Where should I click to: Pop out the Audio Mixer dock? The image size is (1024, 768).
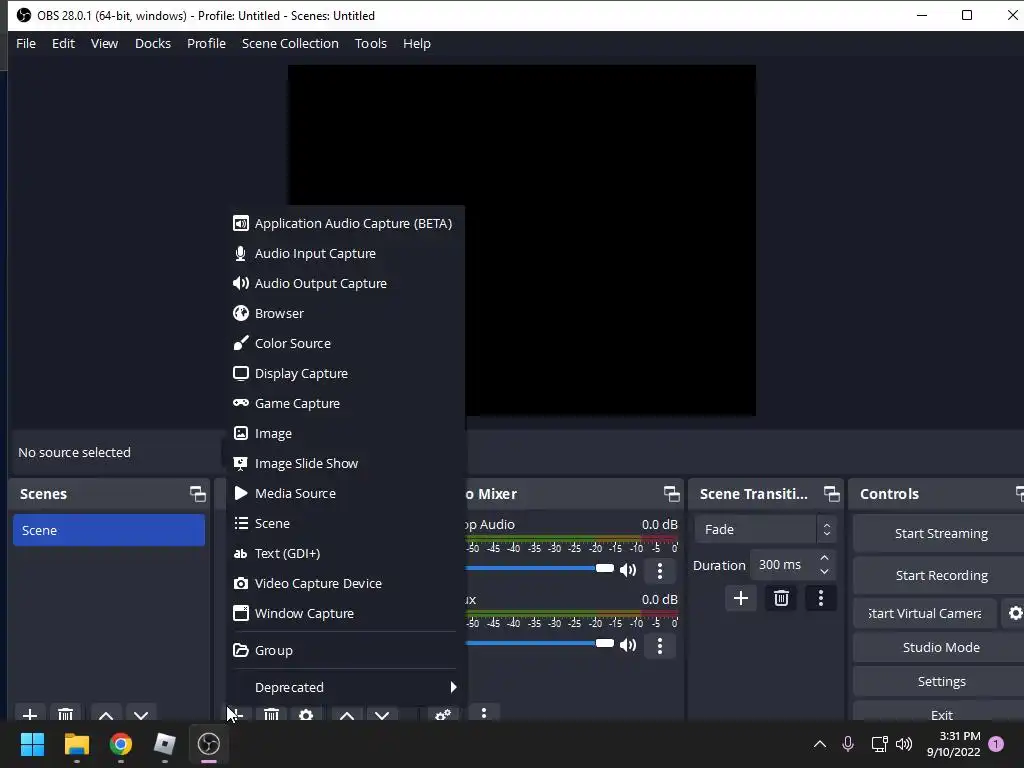[x=671, y=494]
